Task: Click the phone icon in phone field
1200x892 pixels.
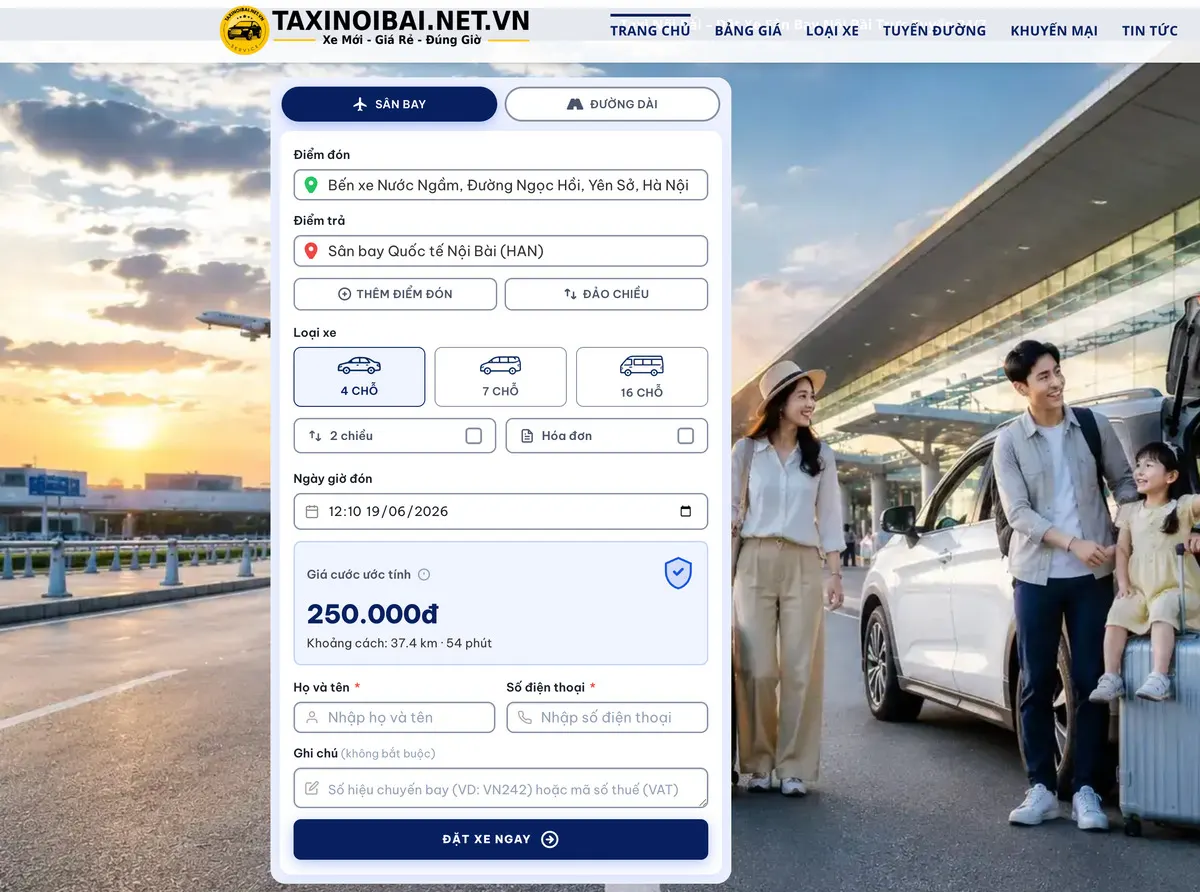Action: (525, 717)
